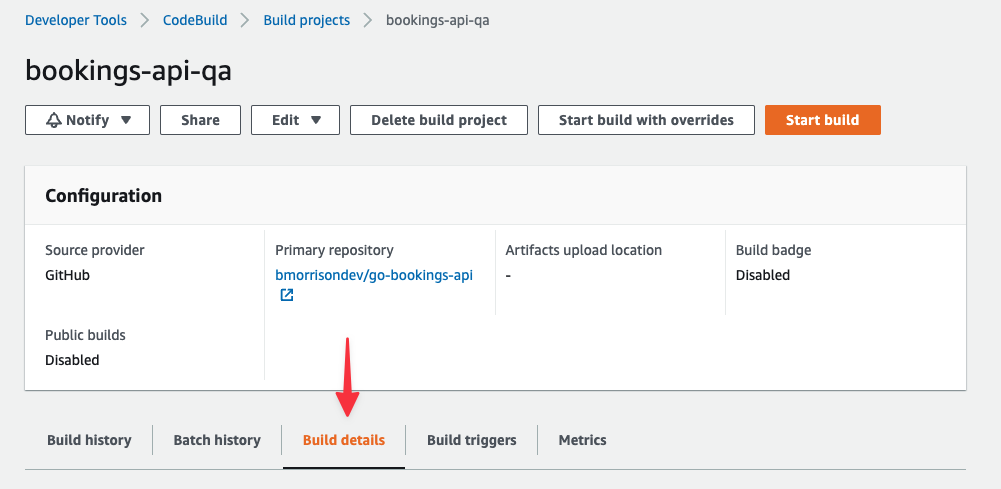Open external link icon under primary repository
The image size is (1001, 489).
point(287,295)
